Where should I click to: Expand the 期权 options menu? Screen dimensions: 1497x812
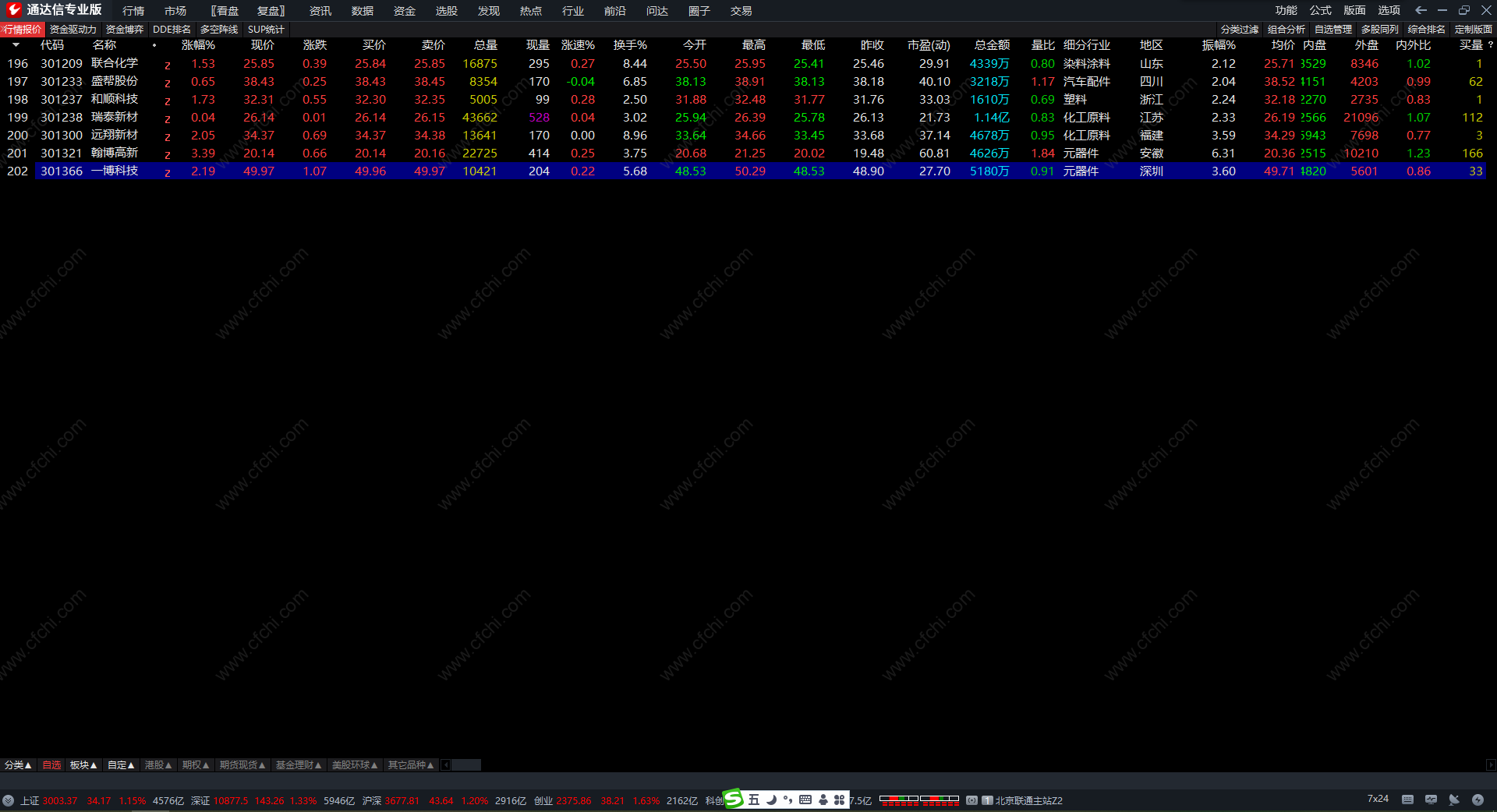[196, 765]
